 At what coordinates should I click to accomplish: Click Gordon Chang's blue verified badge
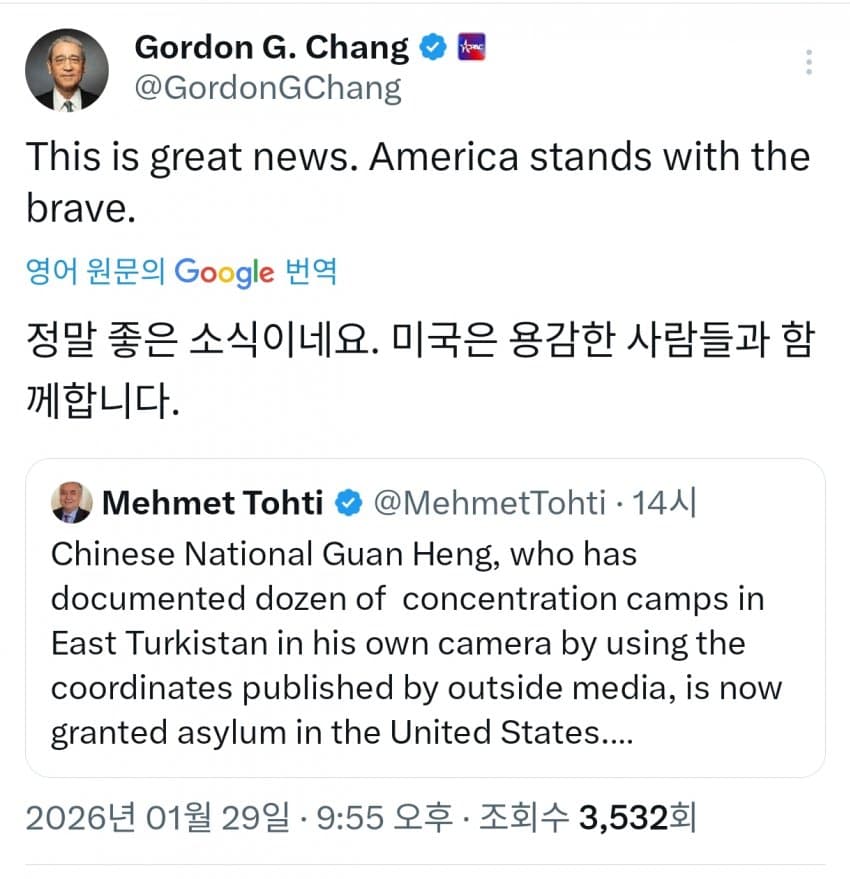pyautogui.click(x=432, y=47)
